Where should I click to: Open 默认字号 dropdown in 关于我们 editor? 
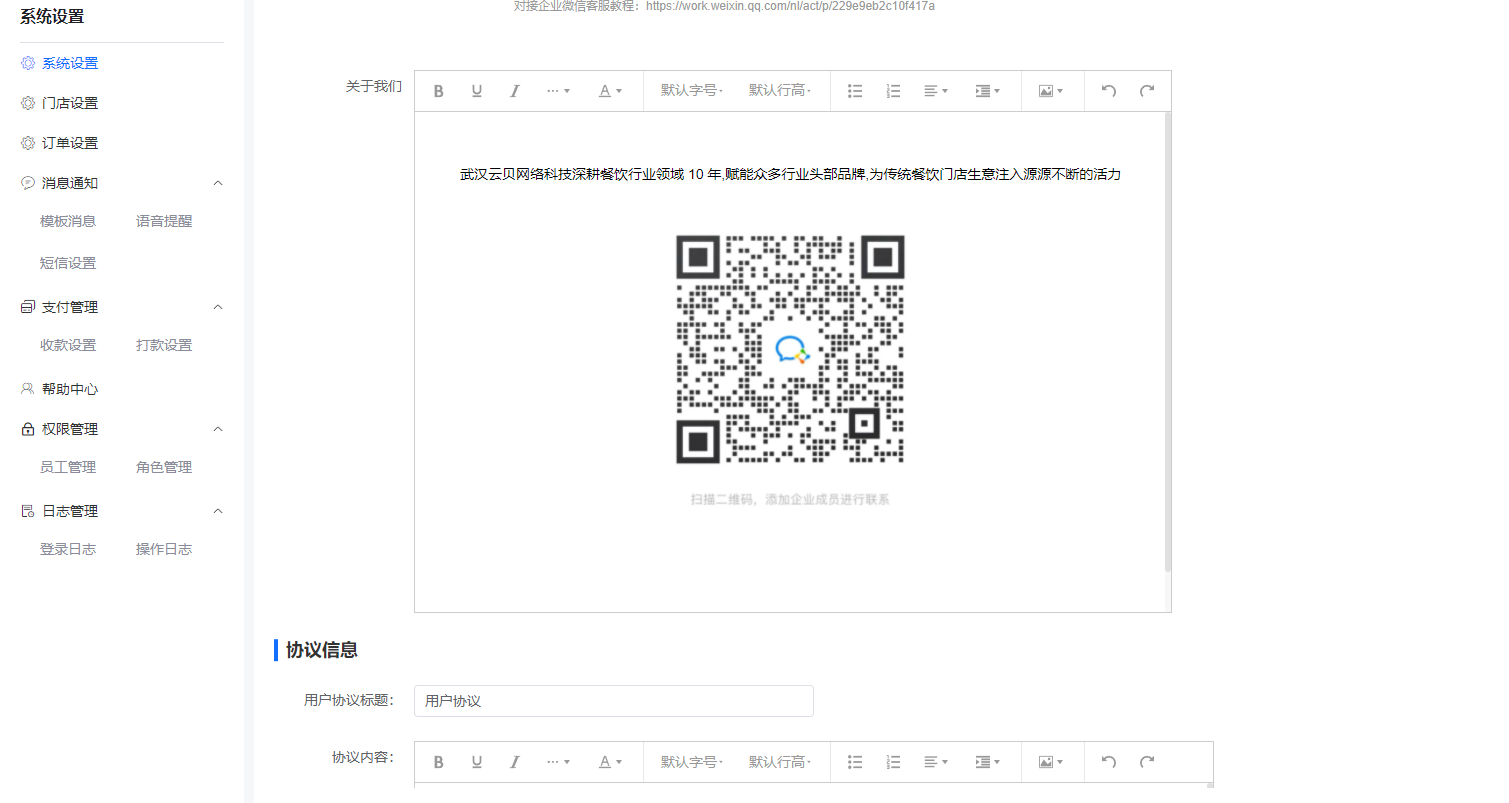click(692, 90)
